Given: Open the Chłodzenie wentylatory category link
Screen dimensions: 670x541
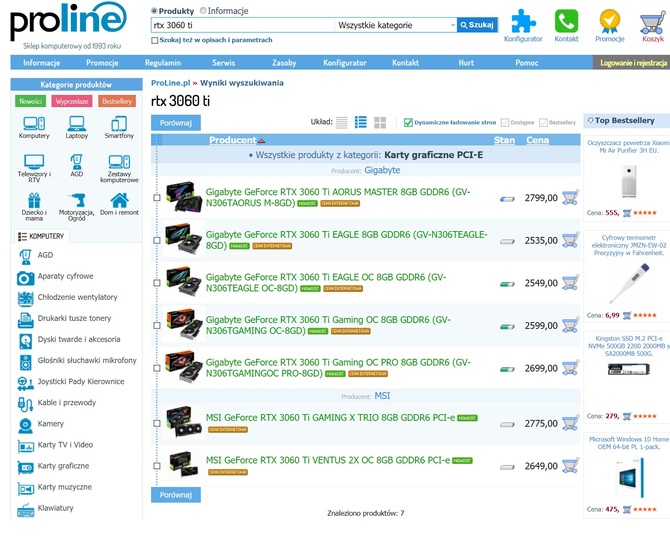Looking at the screenshot, I should (77, 297).
